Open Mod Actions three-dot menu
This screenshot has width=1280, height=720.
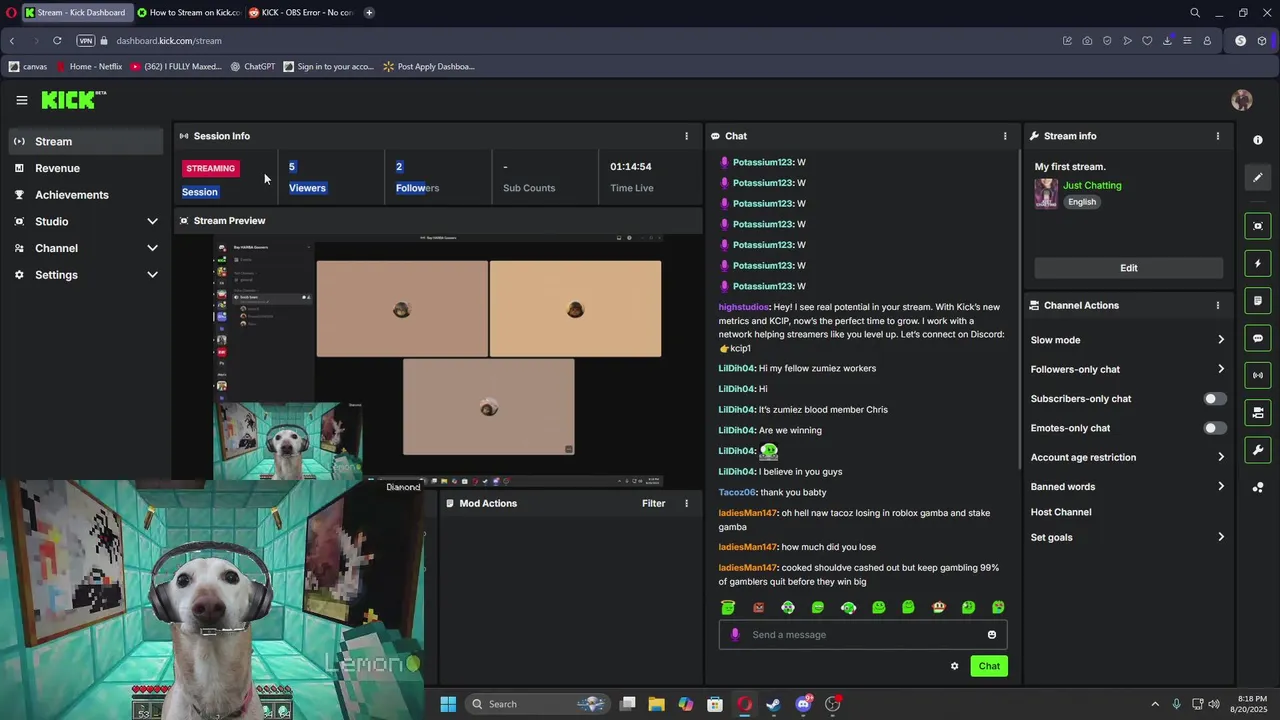tap(686, 503)
